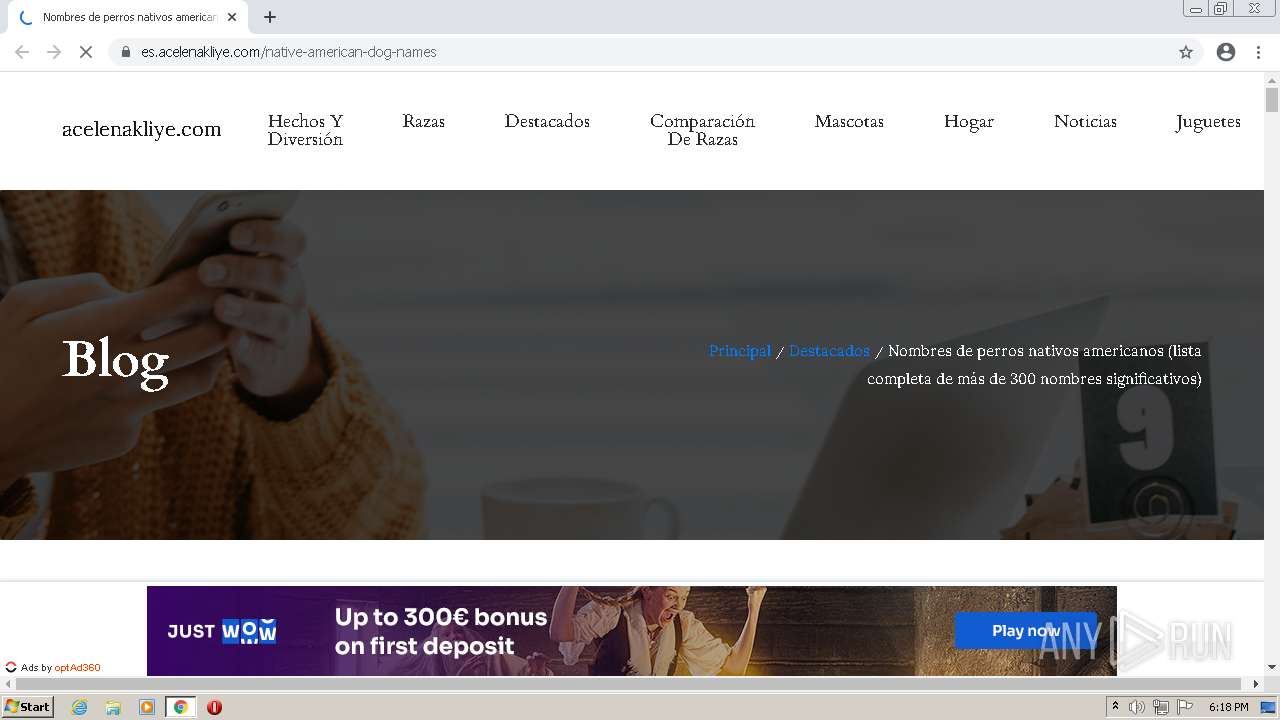Image resolution: width=1280 pixels, height=720 pixels.
Task: Open the Juguetes menu item
Action: pyautogui.click(x=1208, y=121)
